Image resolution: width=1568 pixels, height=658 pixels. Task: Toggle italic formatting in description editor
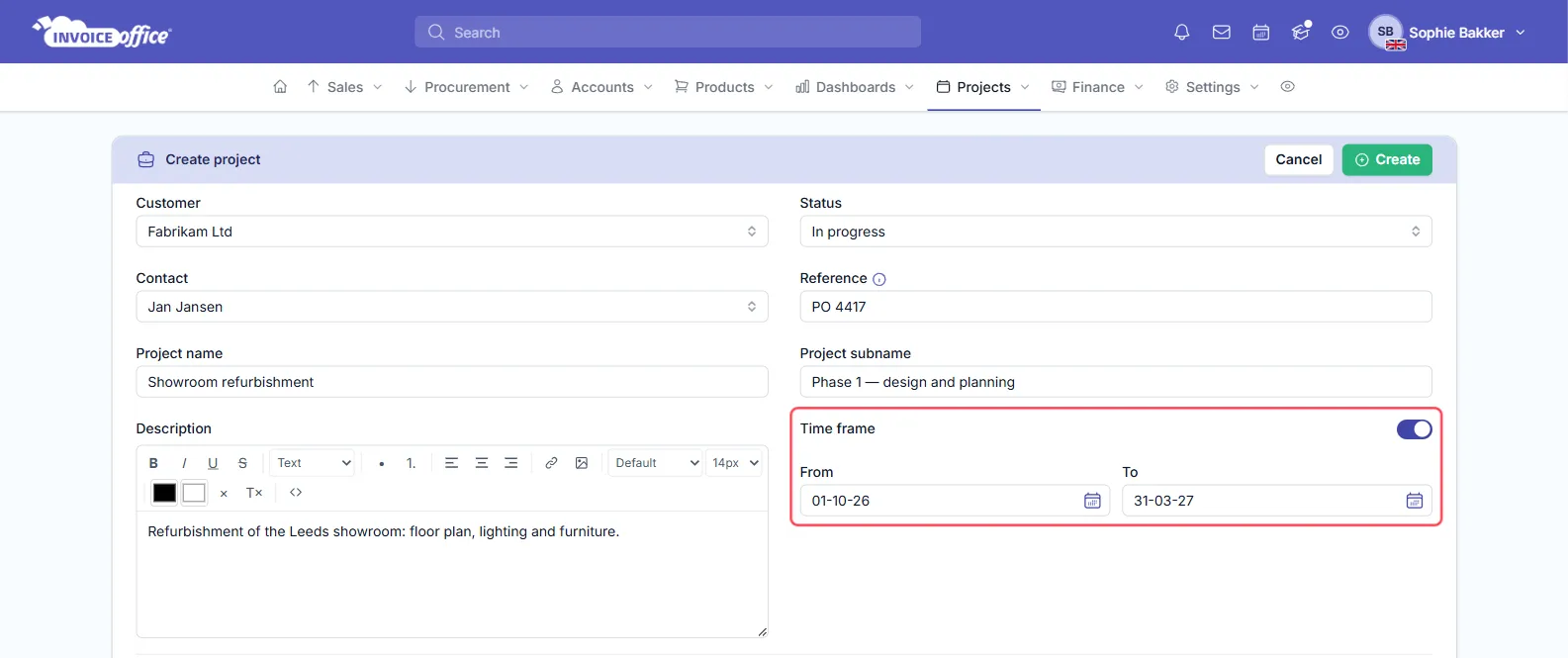(184, 463)
